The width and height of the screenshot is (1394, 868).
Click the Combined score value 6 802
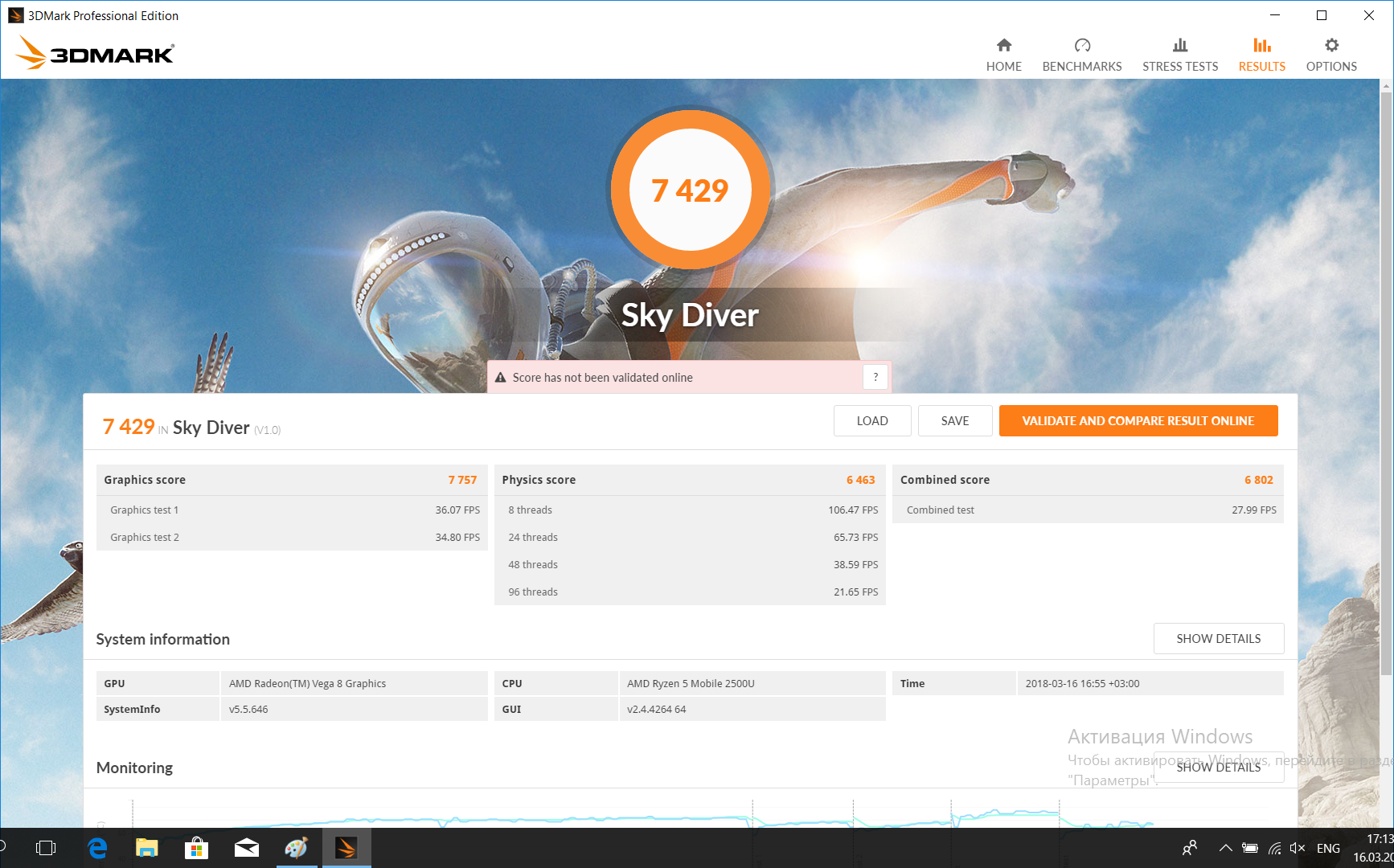[x=1259, y=480]
